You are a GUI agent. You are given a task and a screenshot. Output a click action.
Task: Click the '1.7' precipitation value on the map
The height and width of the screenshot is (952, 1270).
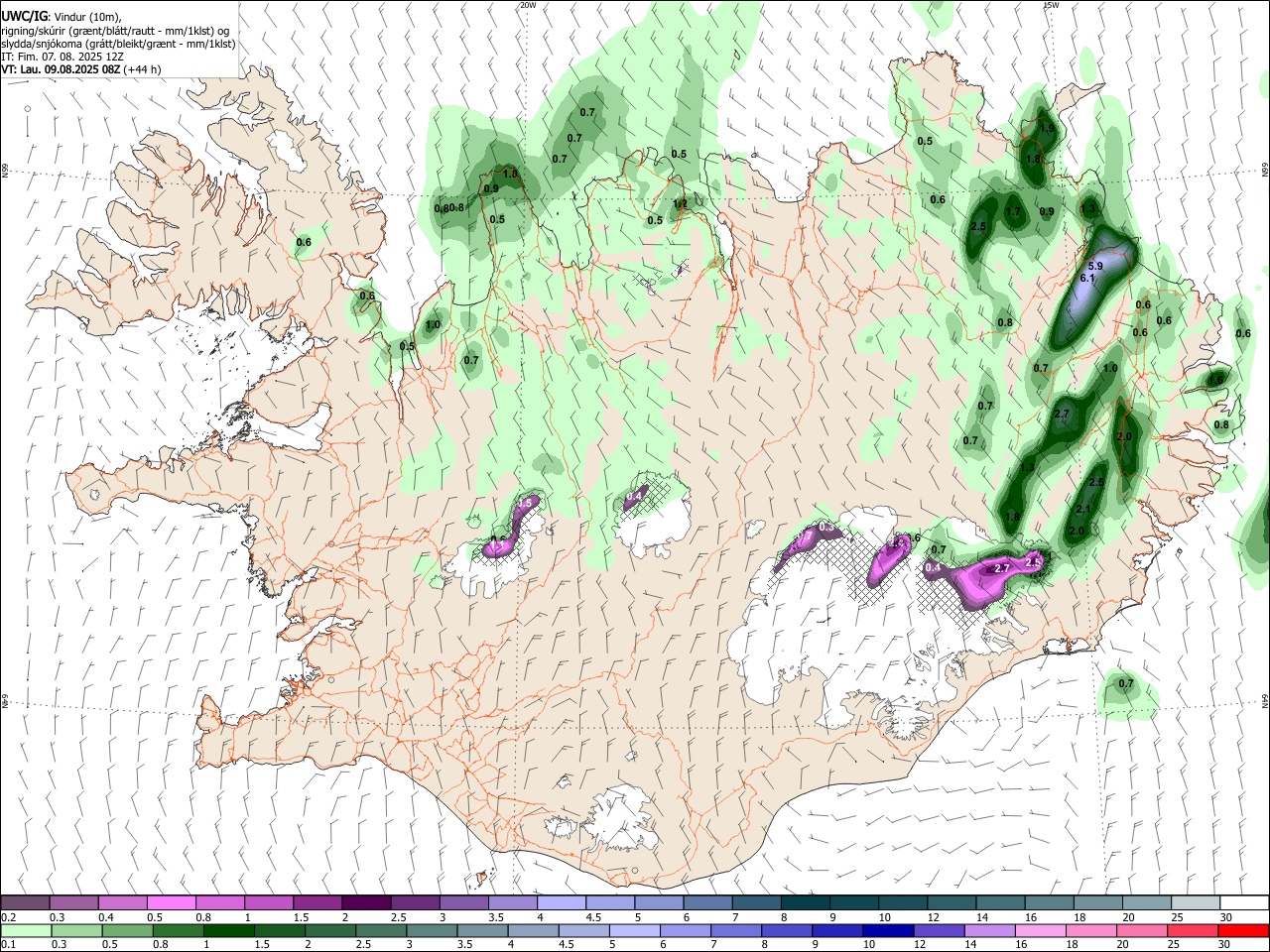tap(1013, 211)
